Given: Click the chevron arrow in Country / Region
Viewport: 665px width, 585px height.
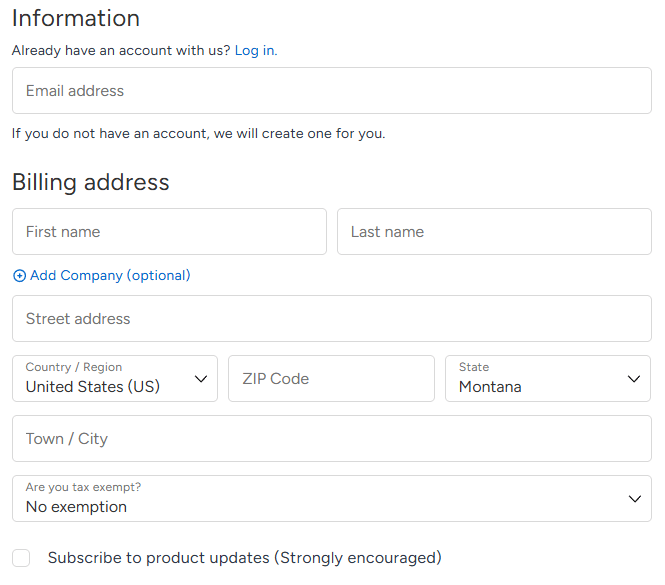Looking at the screenshot, I should point(201,379).
